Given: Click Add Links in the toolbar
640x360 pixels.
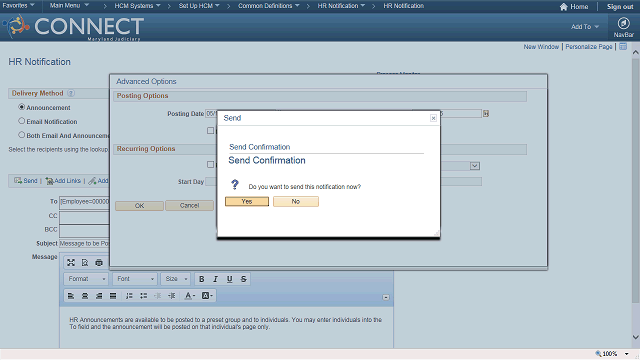Looking at the screenshot, I should [63, 181].
